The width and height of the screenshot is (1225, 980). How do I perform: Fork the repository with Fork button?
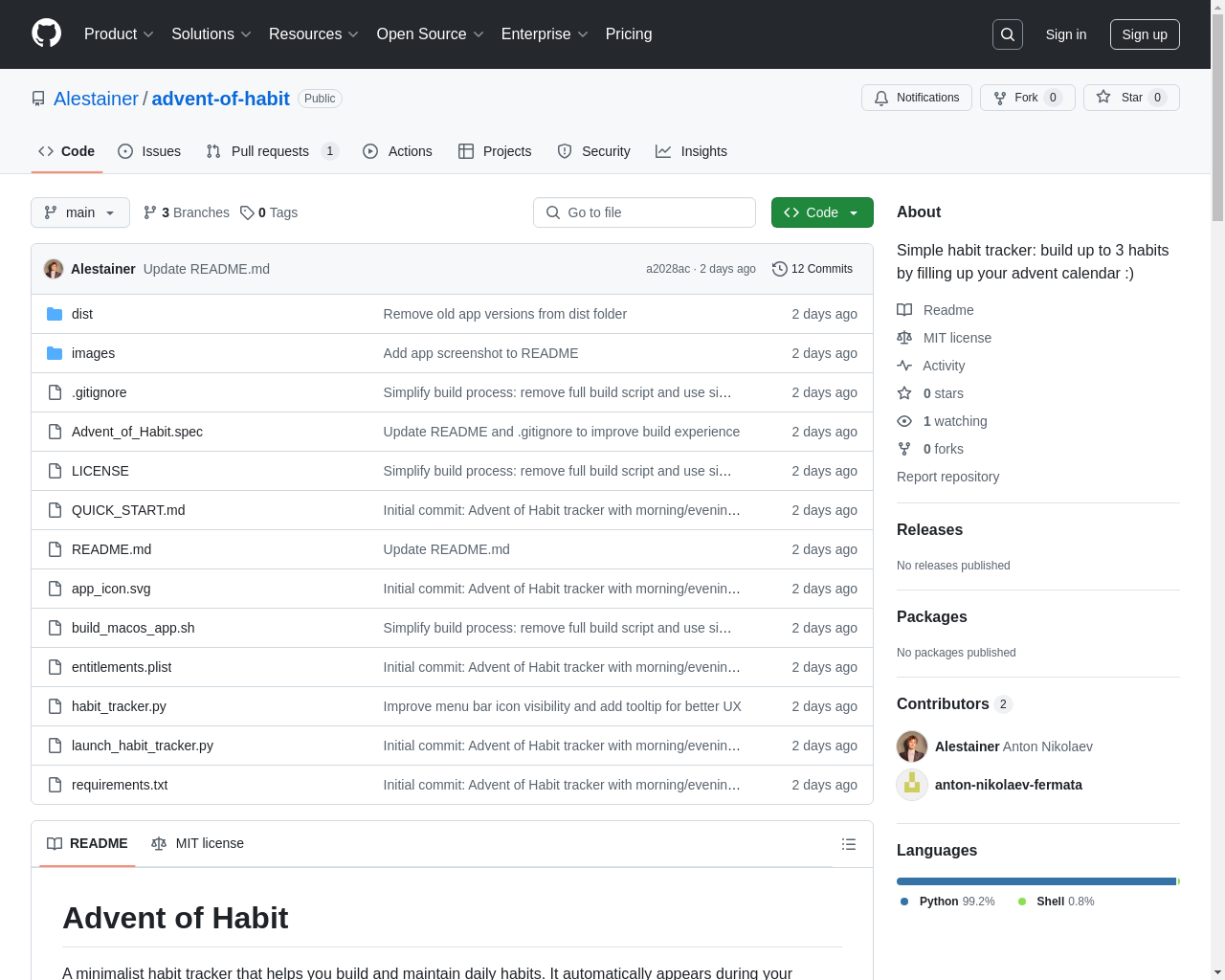click(1027, 98)
